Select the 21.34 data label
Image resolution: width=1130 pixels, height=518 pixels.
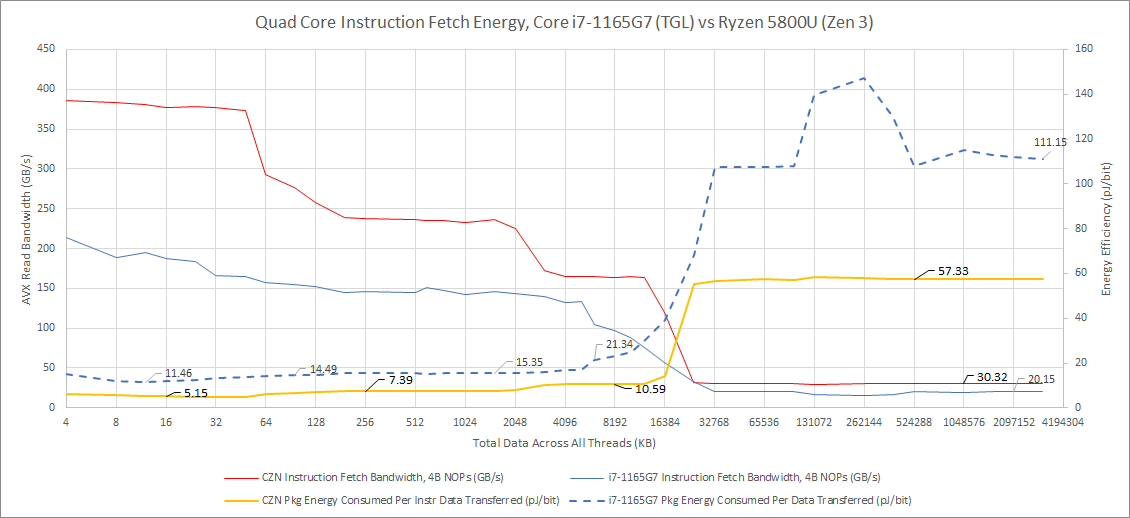tap(620, 345)
